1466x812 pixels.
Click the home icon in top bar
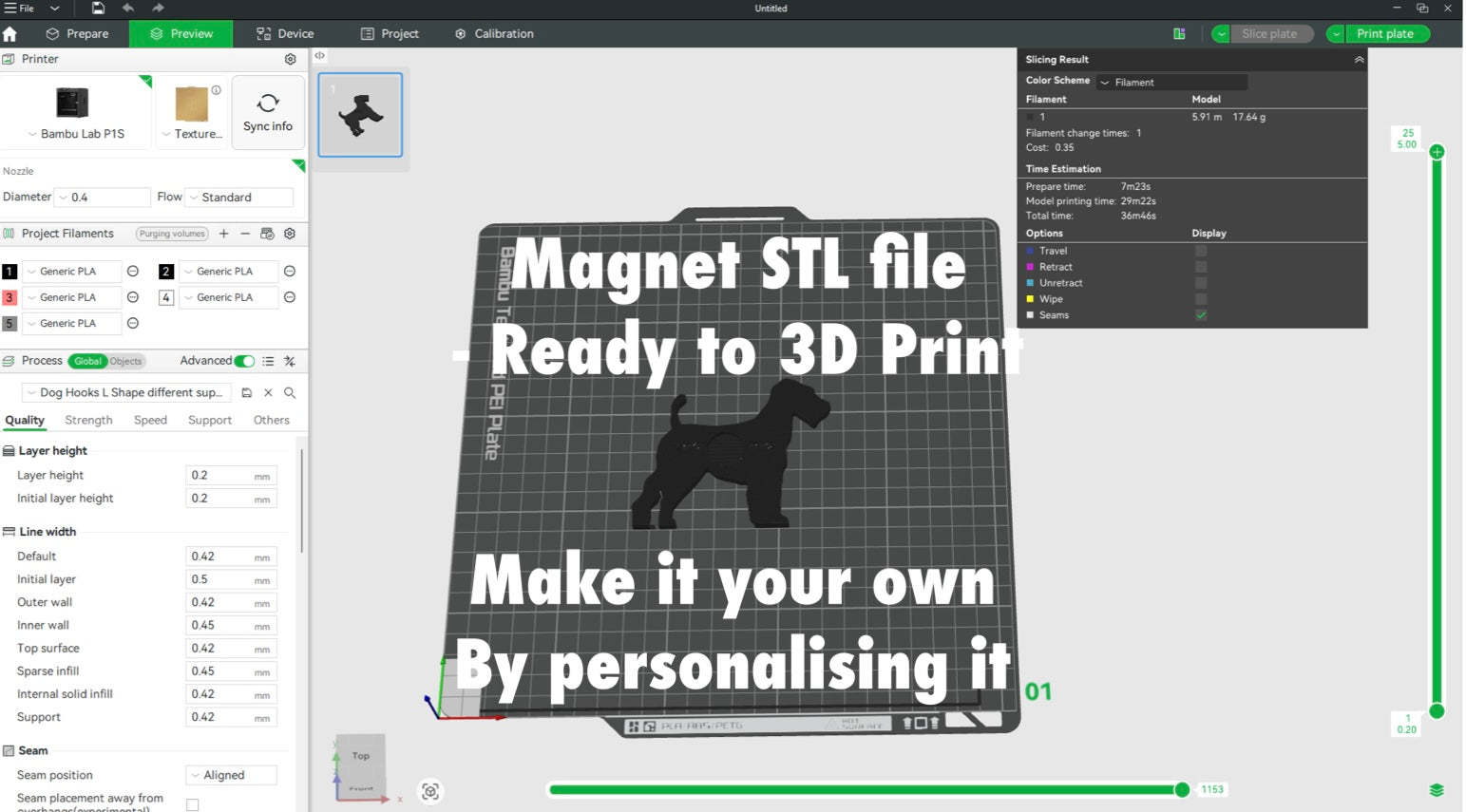10,34
